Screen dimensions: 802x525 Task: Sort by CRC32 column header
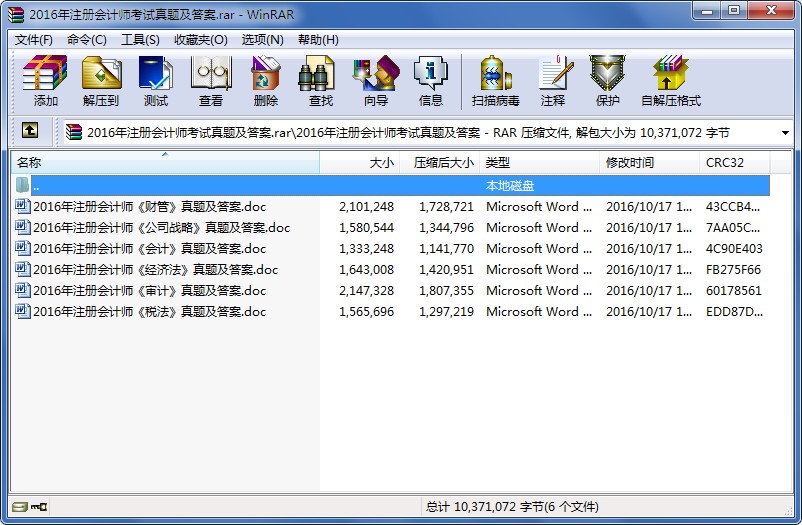tap(734, 163)
